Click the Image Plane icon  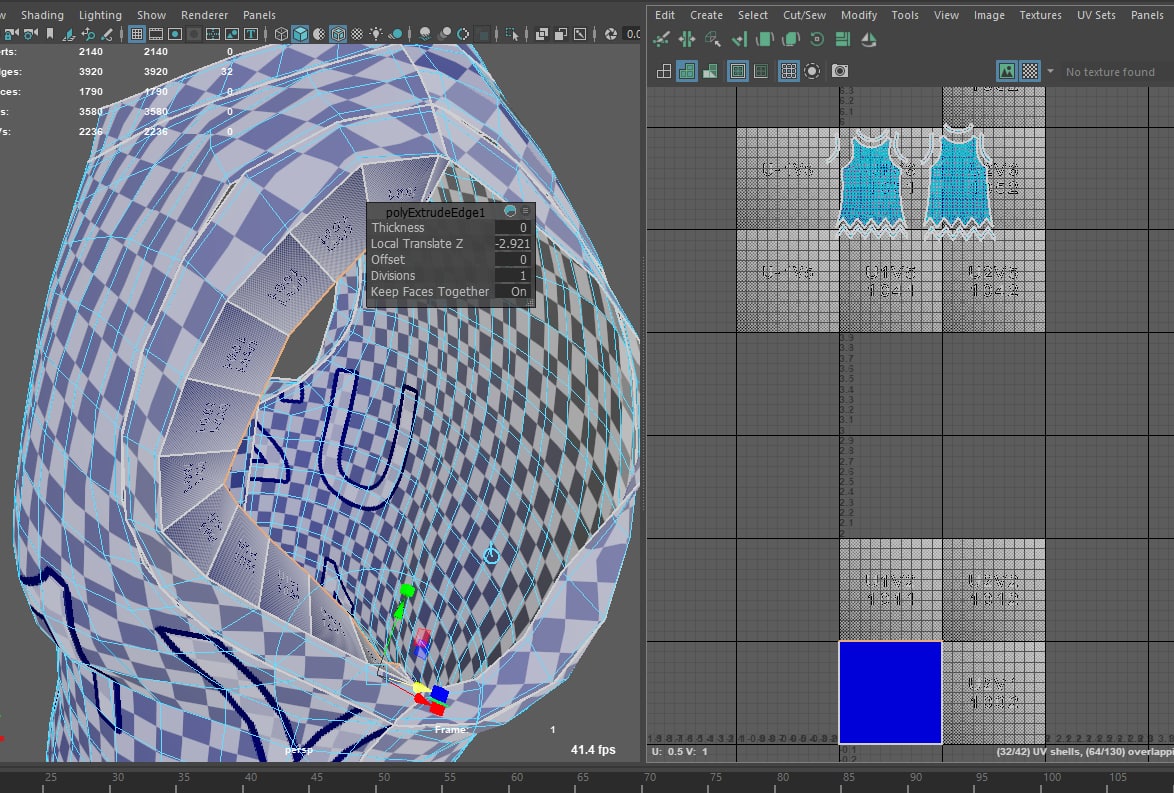70,34
